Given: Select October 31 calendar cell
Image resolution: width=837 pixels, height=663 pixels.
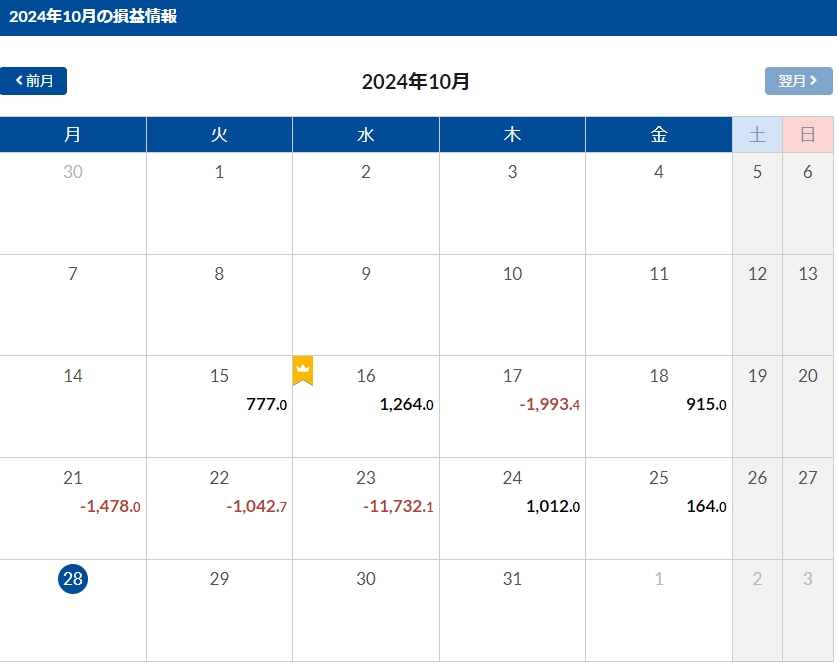Looking at the screenshot, I should tap(512, 609).
